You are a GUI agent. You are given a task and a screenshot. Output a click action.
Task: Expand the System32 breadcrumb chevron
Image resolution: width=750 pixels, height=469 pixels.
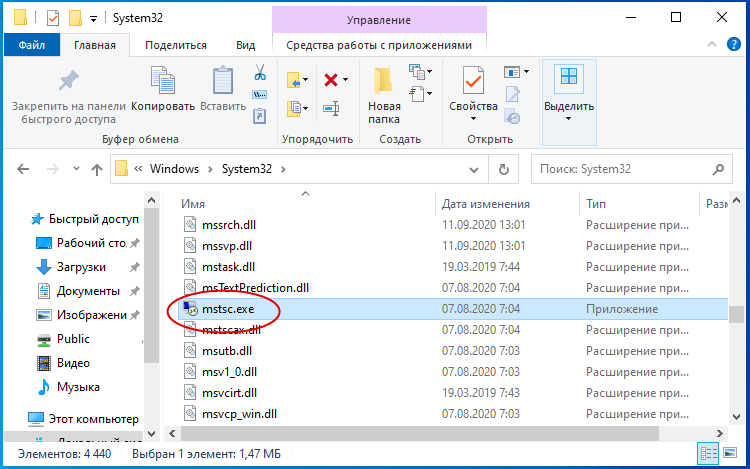point(284,169)
